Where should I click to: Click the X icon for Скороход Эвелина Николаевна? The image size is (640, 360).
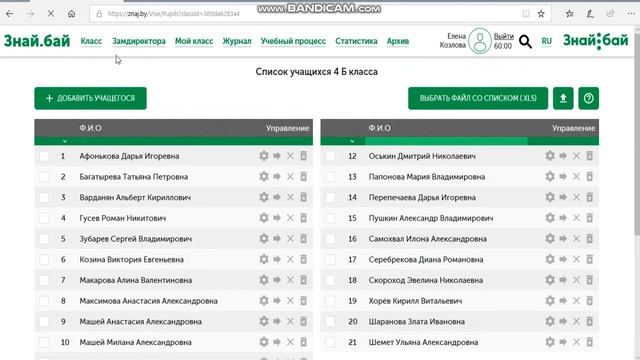(576, 280)
